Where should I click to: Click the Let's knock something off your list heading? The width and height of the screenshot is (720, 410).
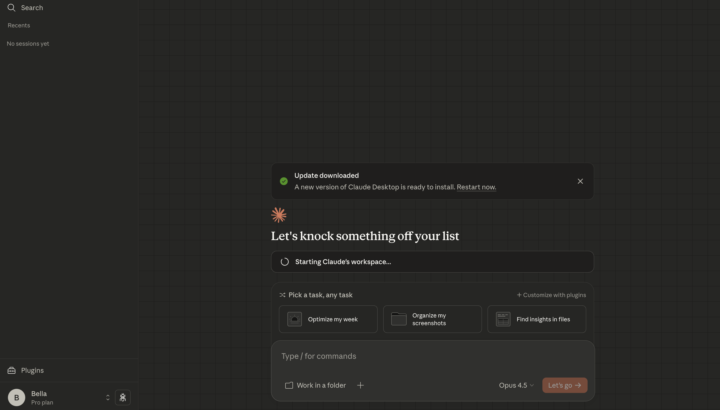pos(365,236)
